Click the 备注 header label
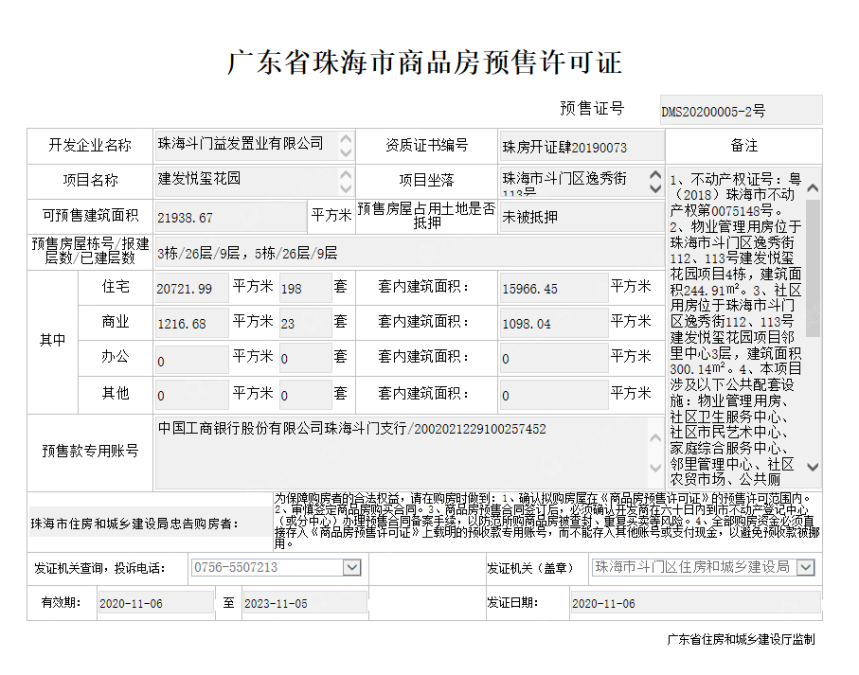 click(743, 146)
